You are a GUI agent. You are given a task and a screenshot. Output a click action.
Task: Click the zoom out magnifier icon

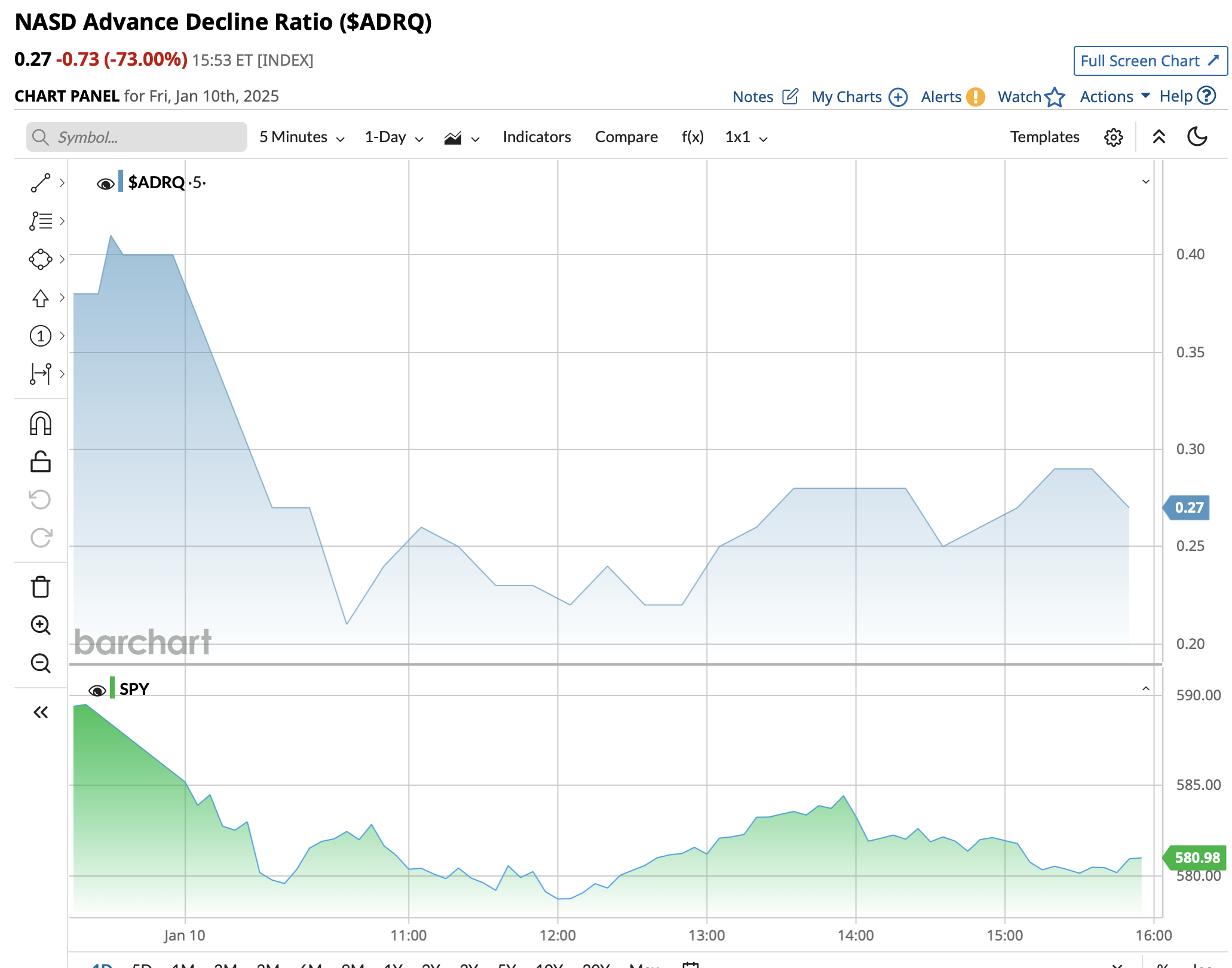pyautogui.click(x=41, y=663)
